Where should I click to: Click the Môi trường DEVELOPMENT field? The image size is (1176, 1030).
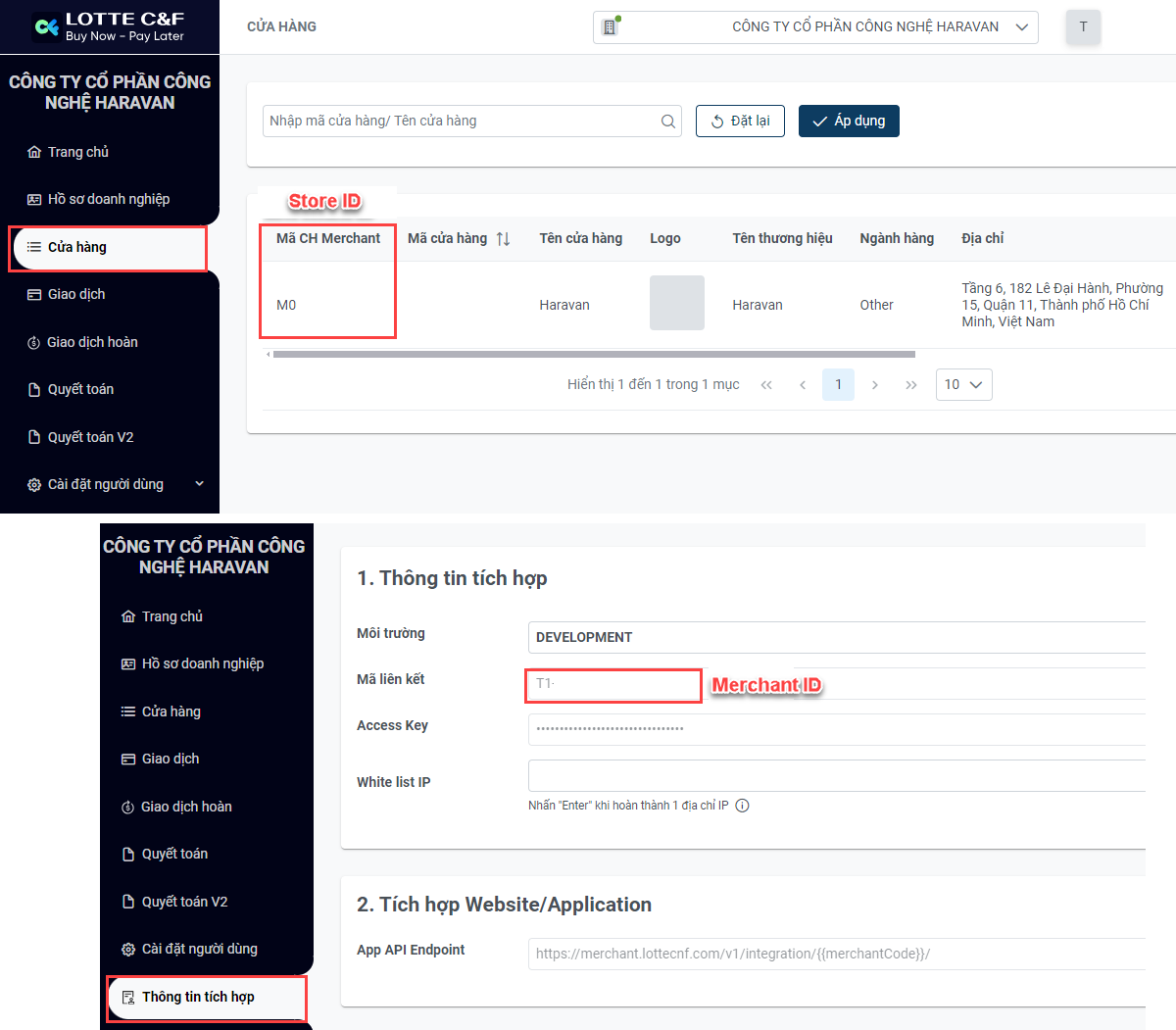(837, 637)
